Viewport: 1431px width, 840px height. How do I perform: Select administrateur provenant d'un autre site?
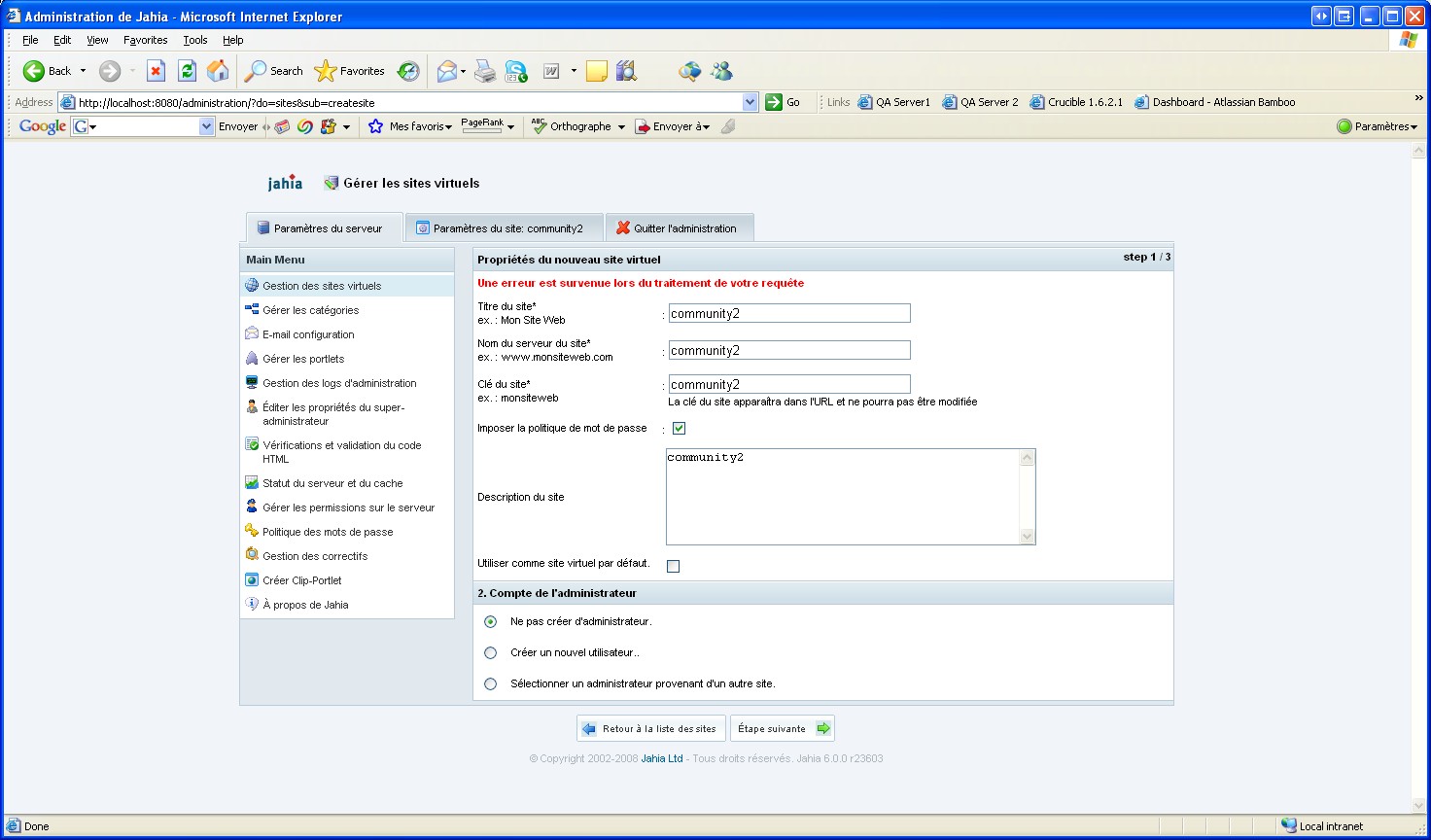[x=491, y=683]
